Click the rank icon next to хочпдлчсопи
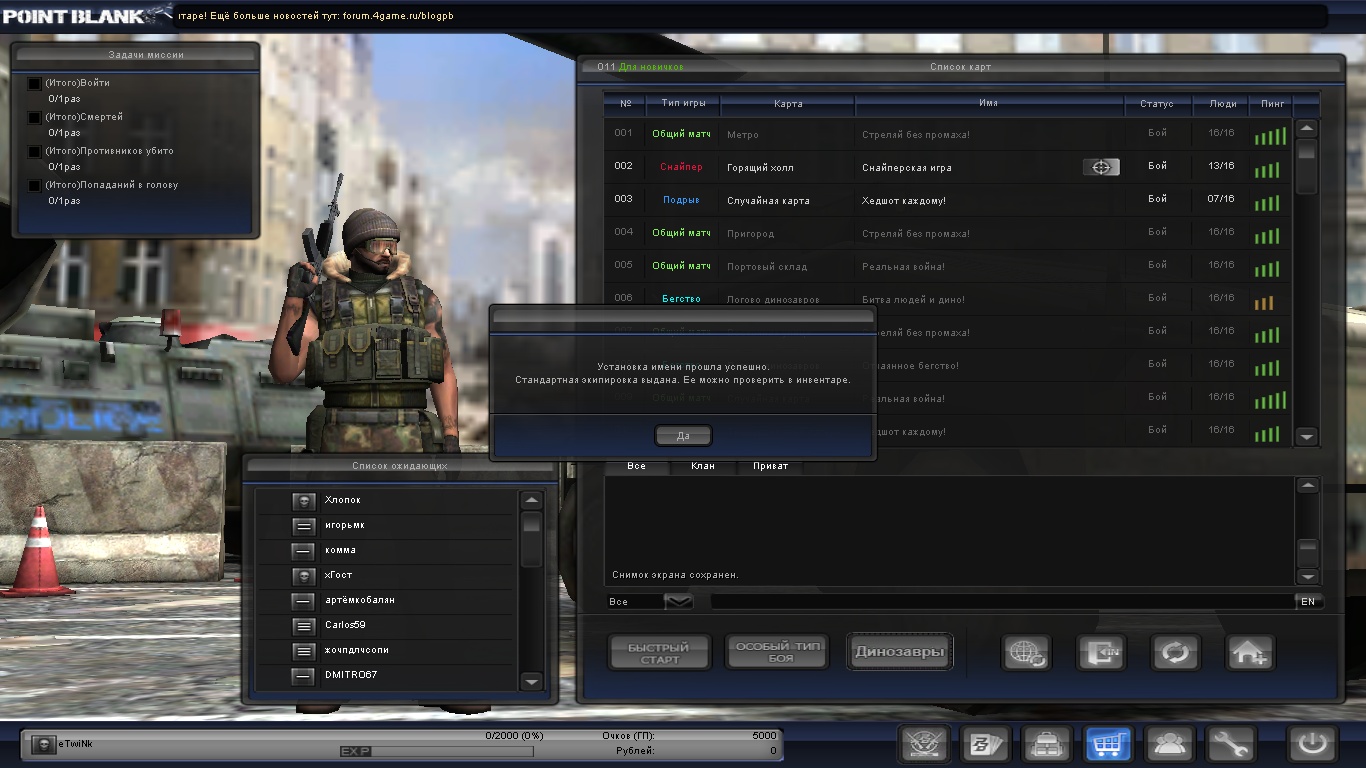Viewport: 1366px width, 768px height. pyautogui.click(x=304, y=651)
